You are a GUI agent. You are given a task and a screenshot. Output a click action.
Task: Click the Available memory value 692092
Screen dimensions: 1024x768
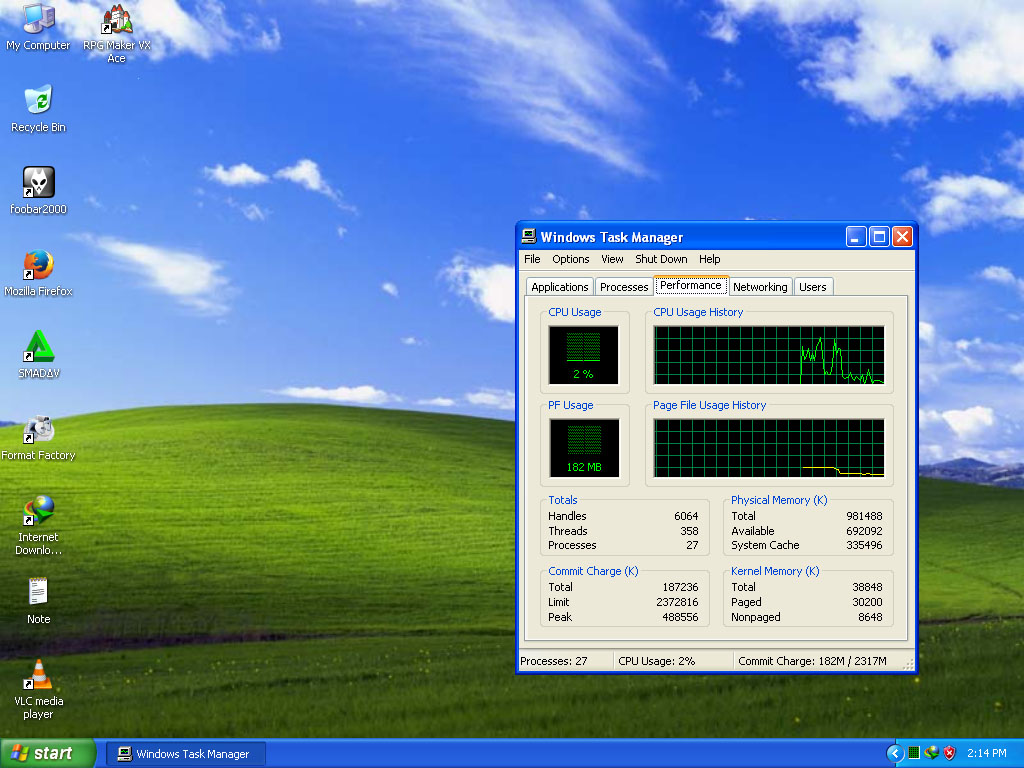click(864, 531)
